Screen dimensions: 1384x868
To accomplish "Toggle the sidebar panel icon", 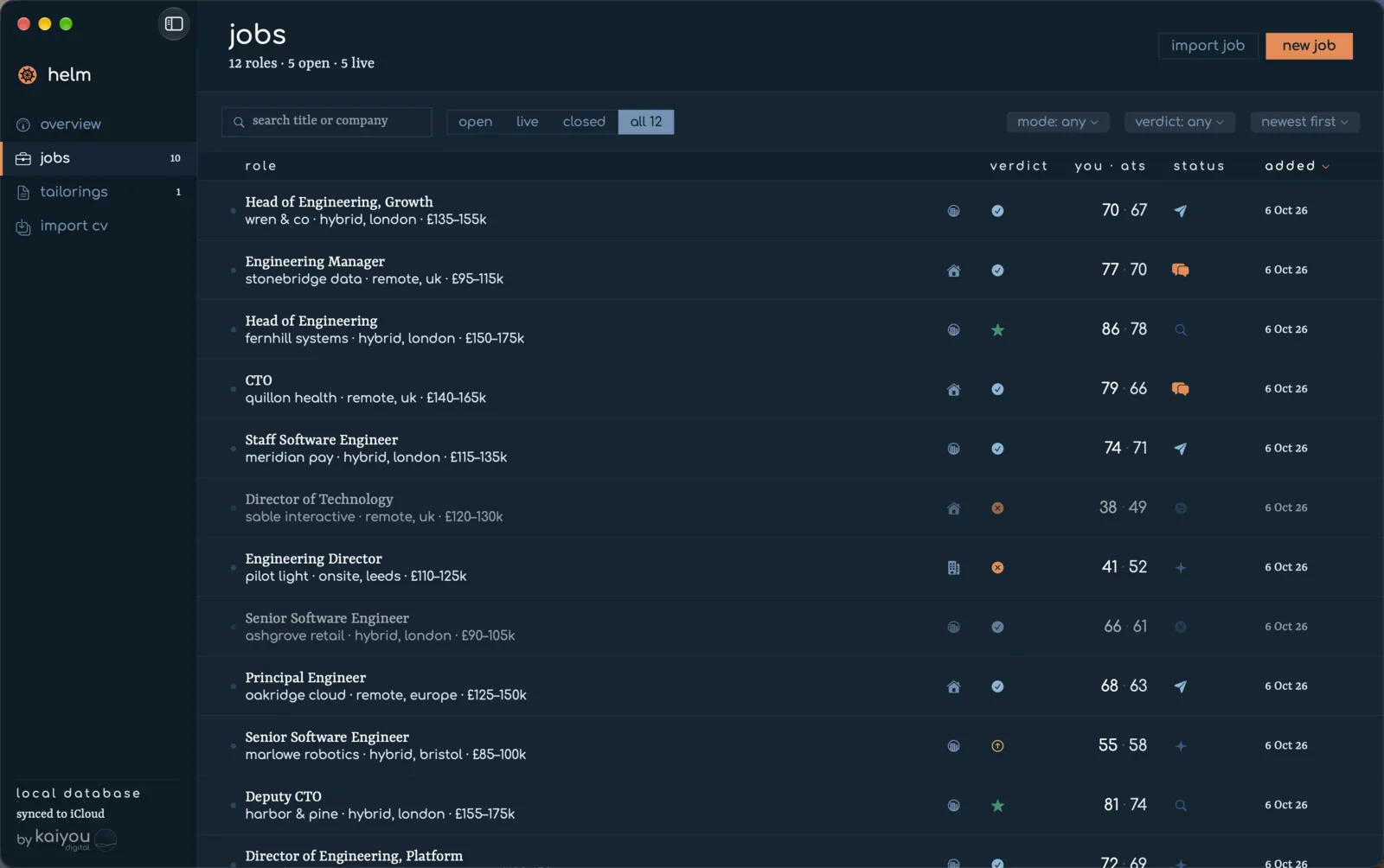I will click(x=174, y=23).
